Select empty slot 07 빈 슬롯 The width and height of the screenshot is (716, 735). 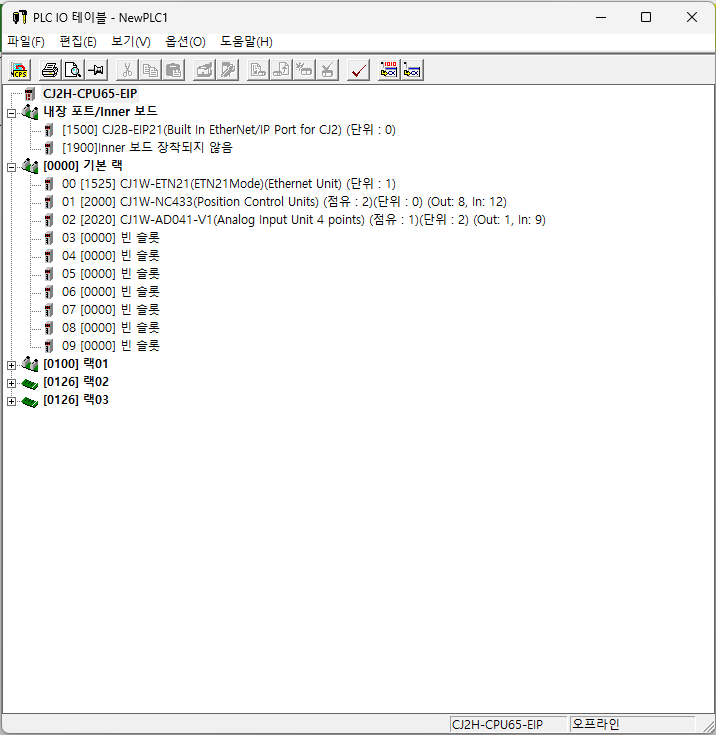coord(111,309)
